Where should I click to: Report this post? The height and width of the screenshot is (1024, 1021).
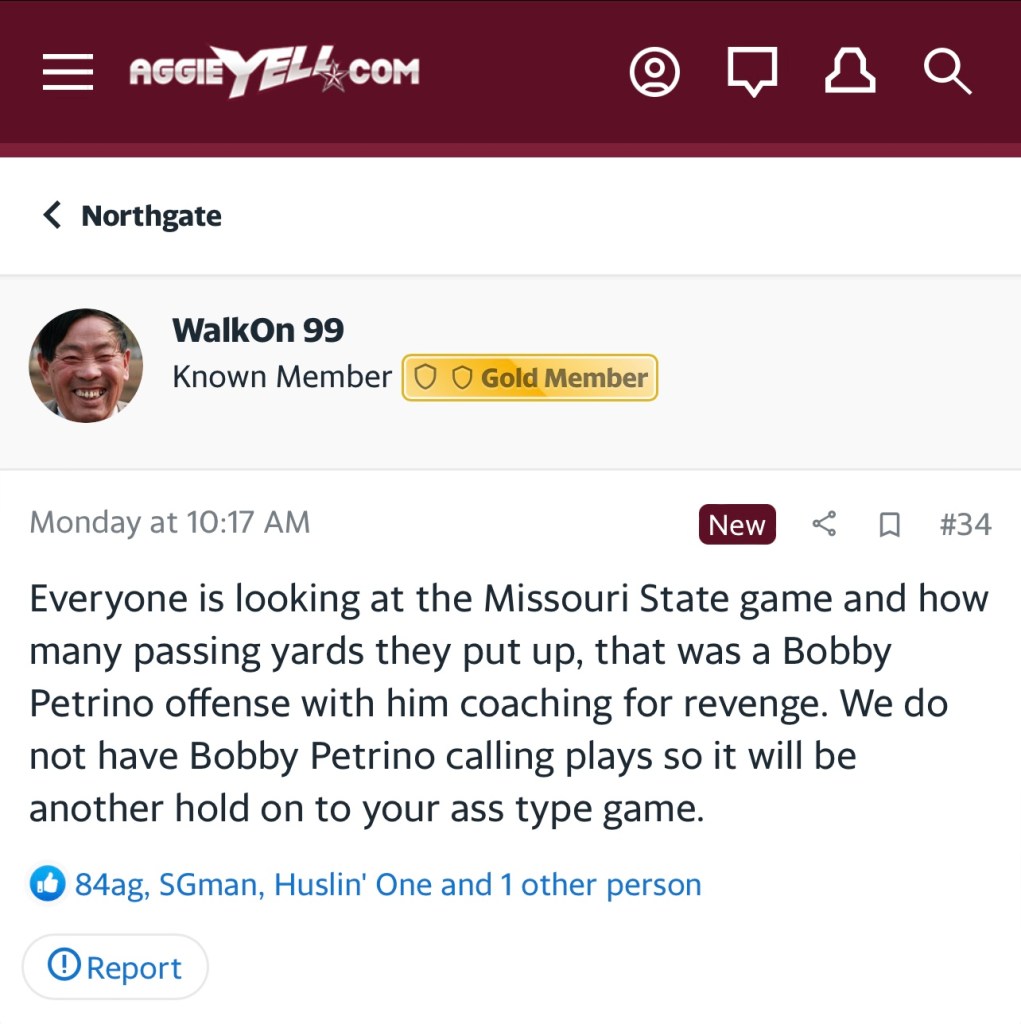[115, 967]
